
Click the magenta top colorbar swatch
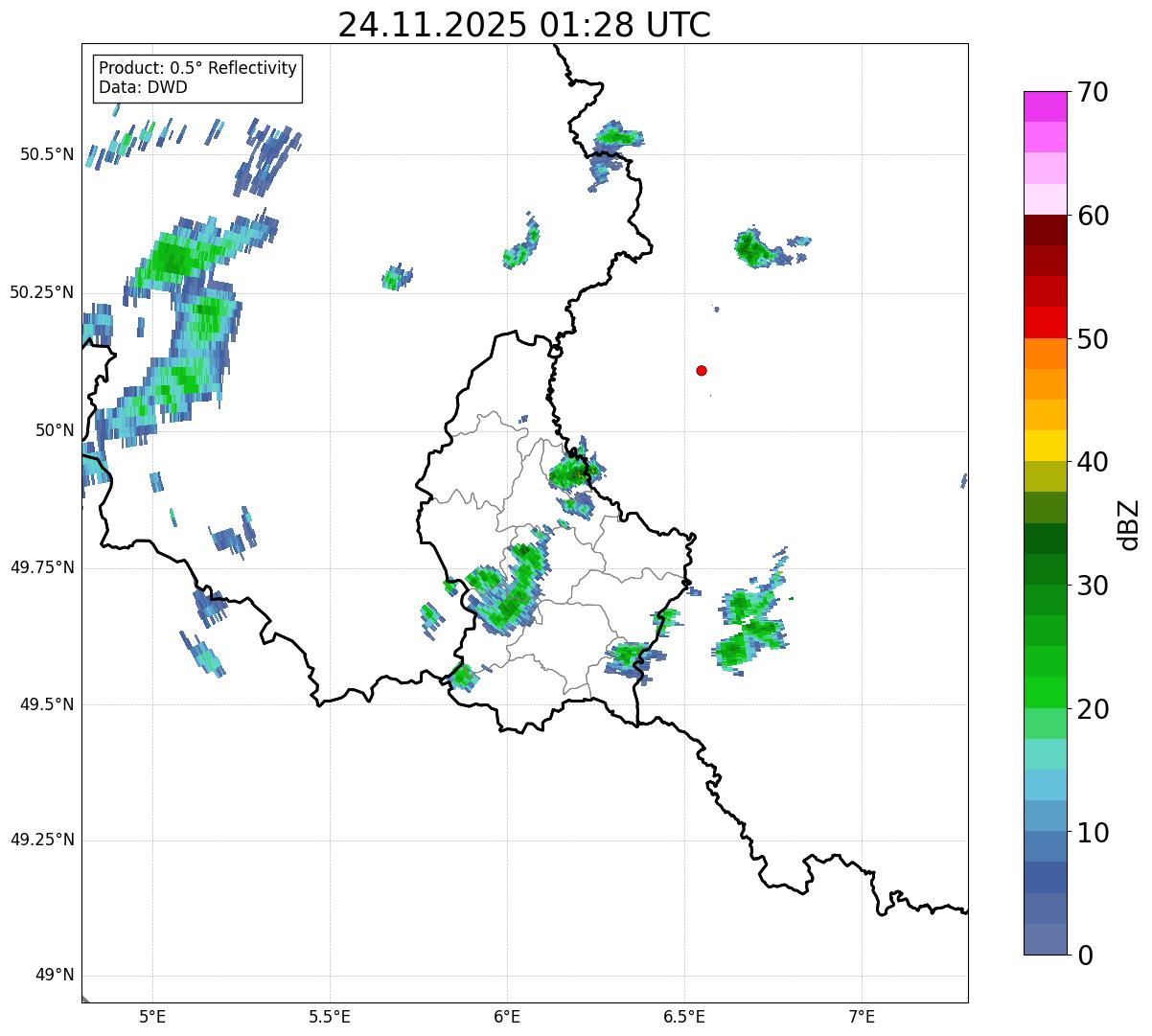point(1046,106)
